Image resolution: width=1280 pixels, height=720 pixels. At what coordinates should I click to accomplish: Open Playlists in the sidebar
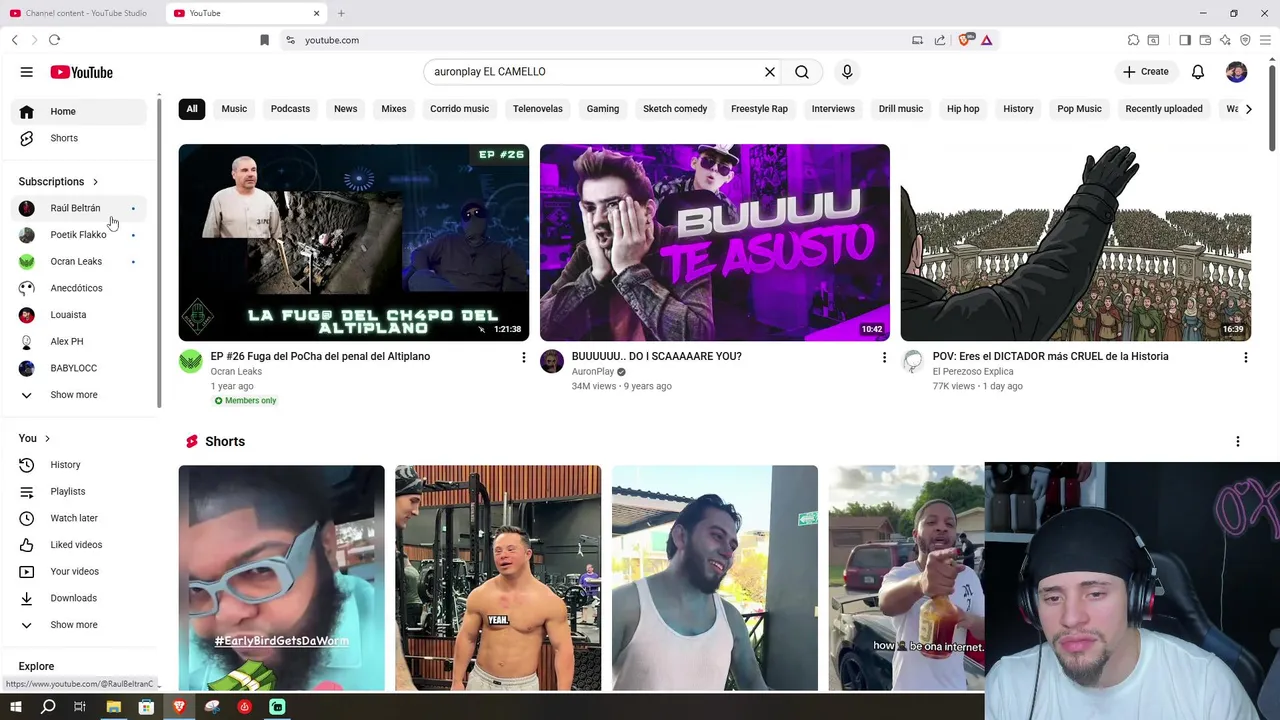click(80, 491)
